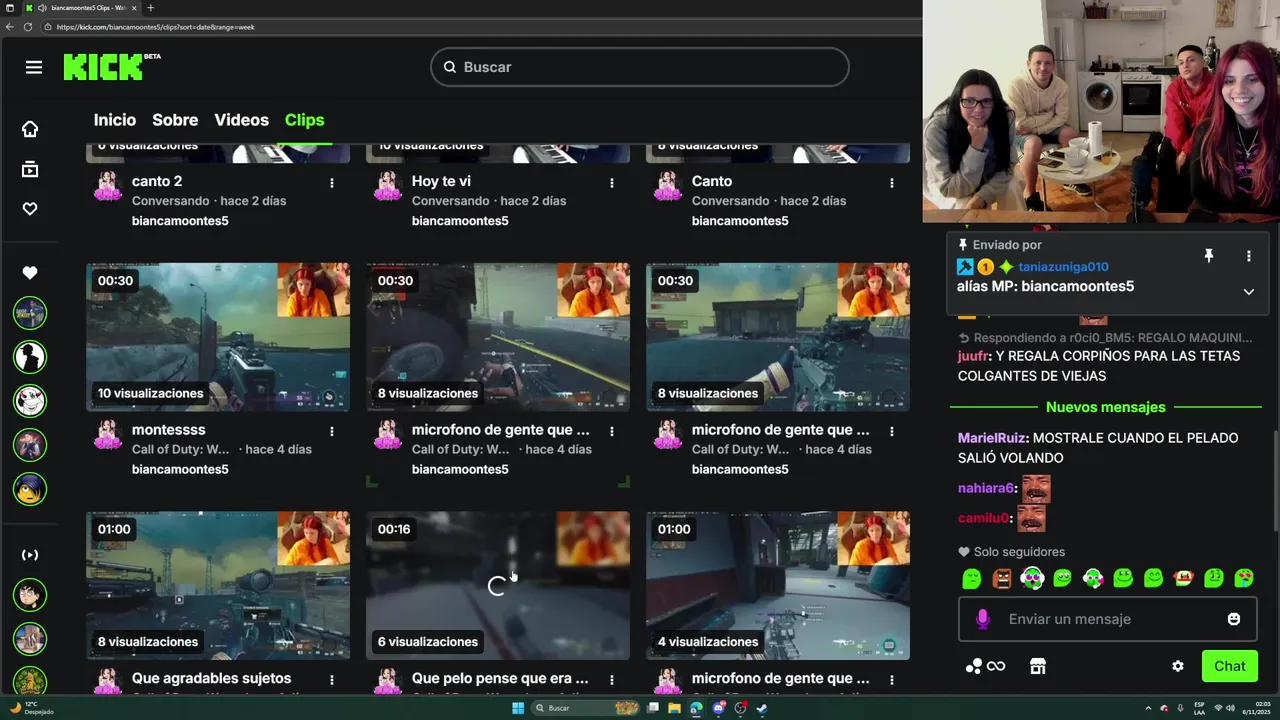
Task: Open the Browse icon in left sidebar
Action: point(30,169)
